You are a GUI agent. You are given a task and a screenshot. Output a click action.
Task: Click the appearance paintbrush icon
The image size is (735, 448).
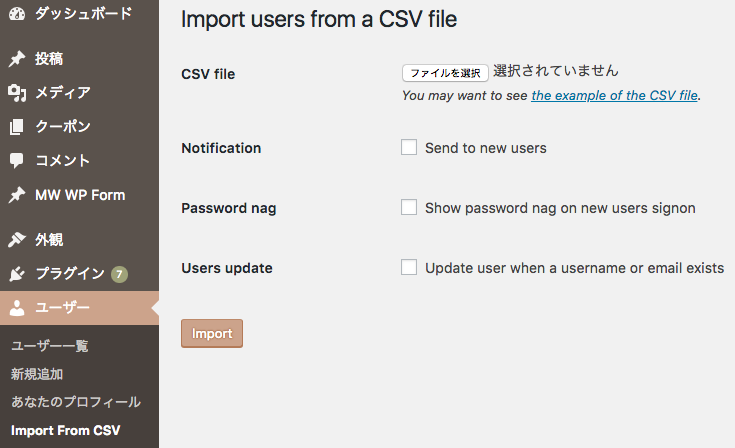click(17, 240)
